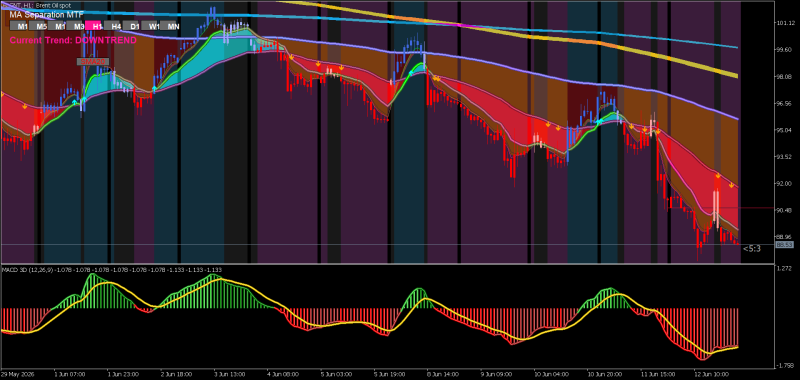Click the M1 button left of M5
The width and height of the screenshot is (800, 380).
19,26
